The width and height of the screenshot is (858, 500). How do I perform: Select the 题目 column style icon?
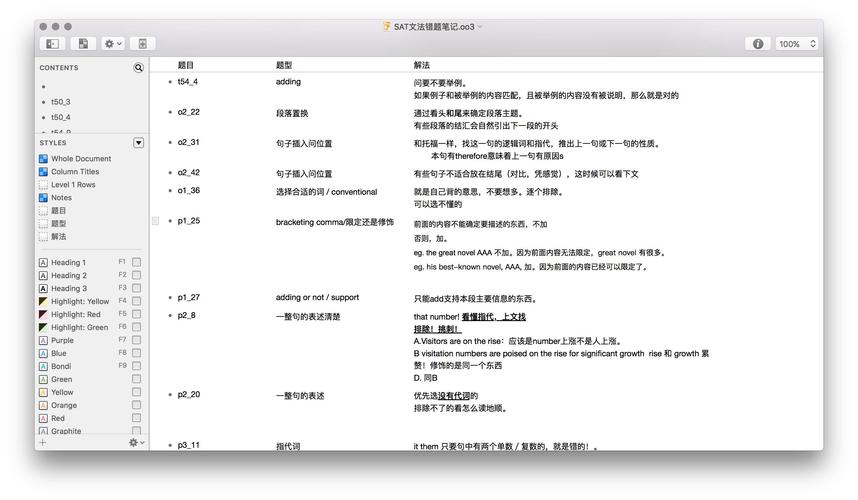tap(43, 211)
